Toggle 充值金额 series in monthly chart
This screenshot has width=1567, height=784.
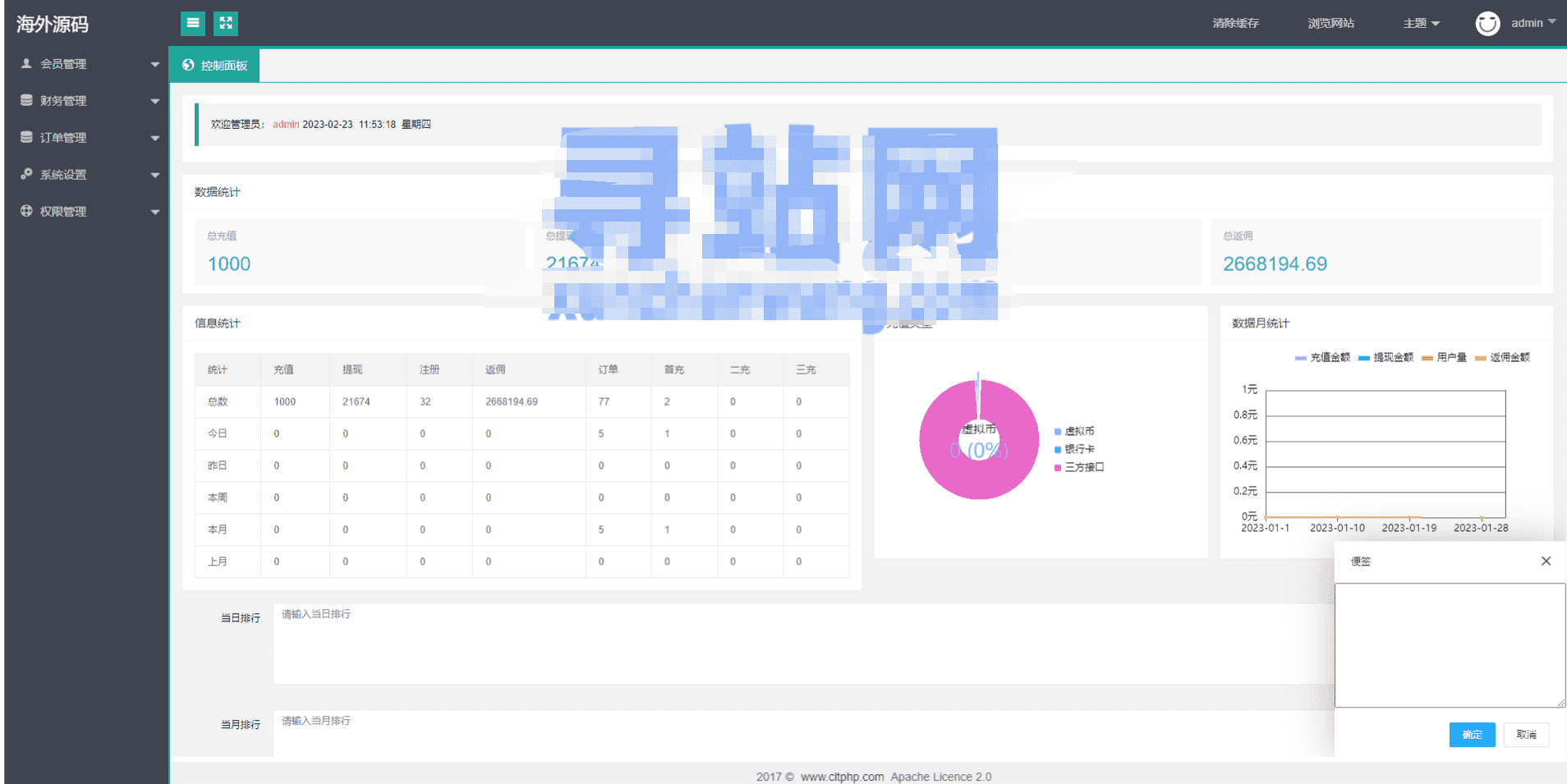tap(1322, 358)
